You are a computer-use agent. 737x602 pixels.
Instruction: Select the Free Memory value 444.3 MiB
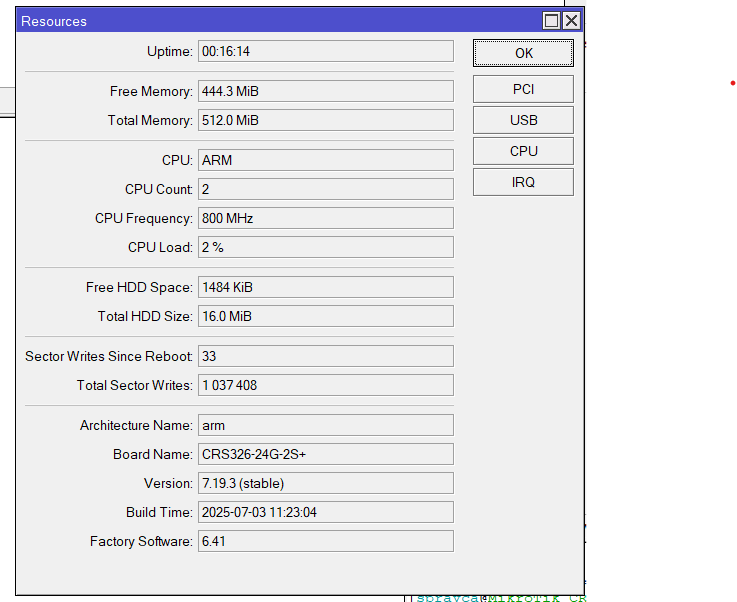tap(326, 91)
